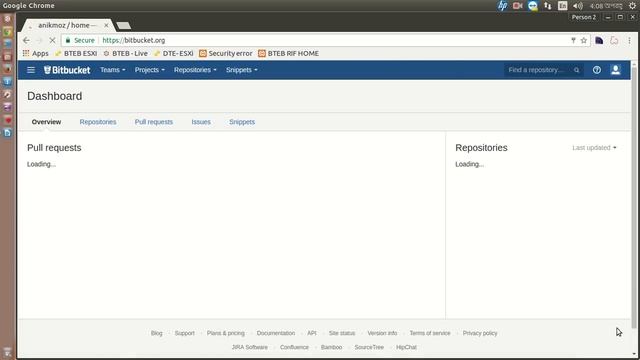Click the HP icon in system tray
This screenshot has width=640, height=360.
pyautogui.click(x=502, y=6)
